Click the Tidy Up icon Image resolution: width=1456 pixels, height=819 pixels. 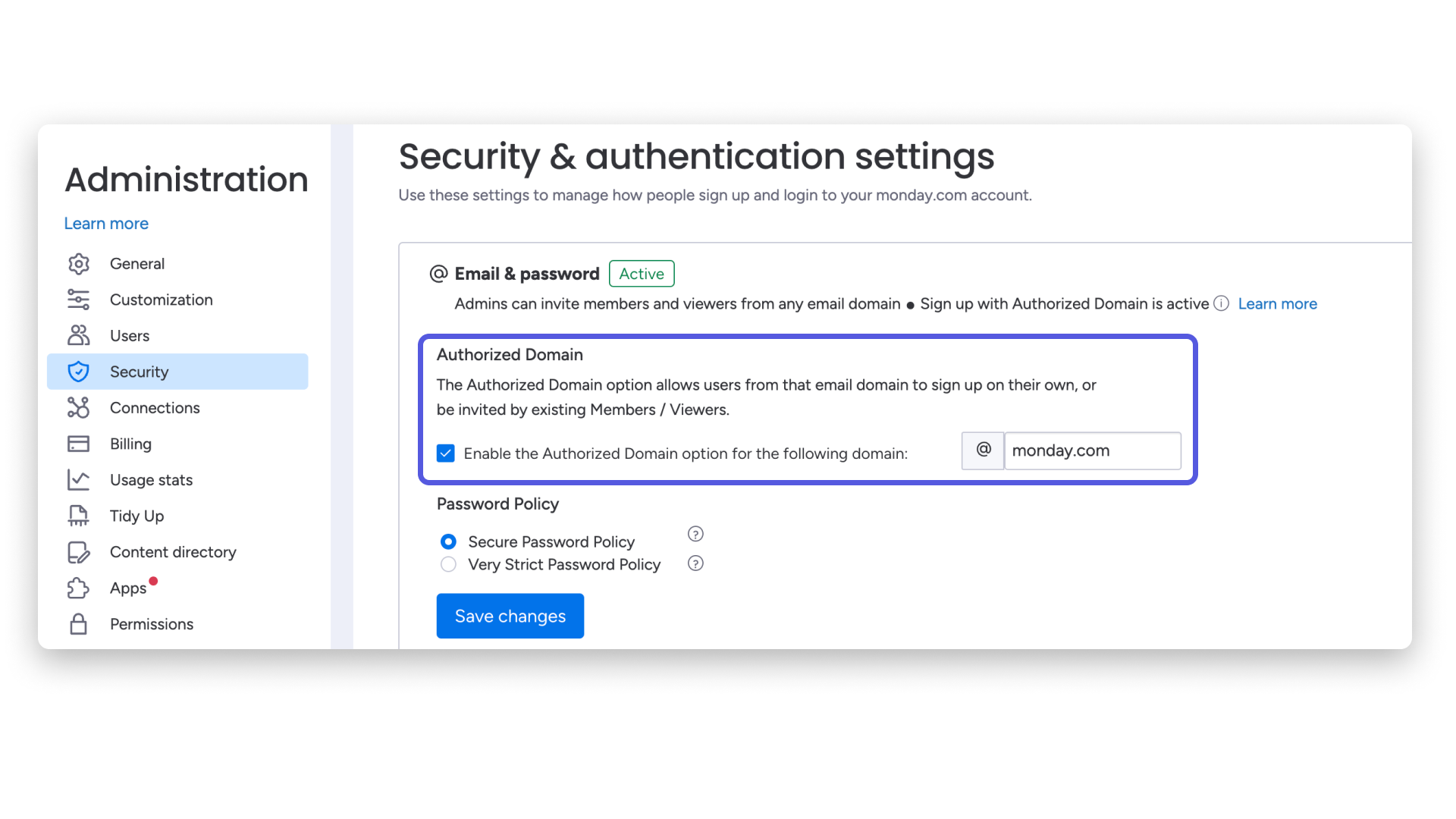79,516
